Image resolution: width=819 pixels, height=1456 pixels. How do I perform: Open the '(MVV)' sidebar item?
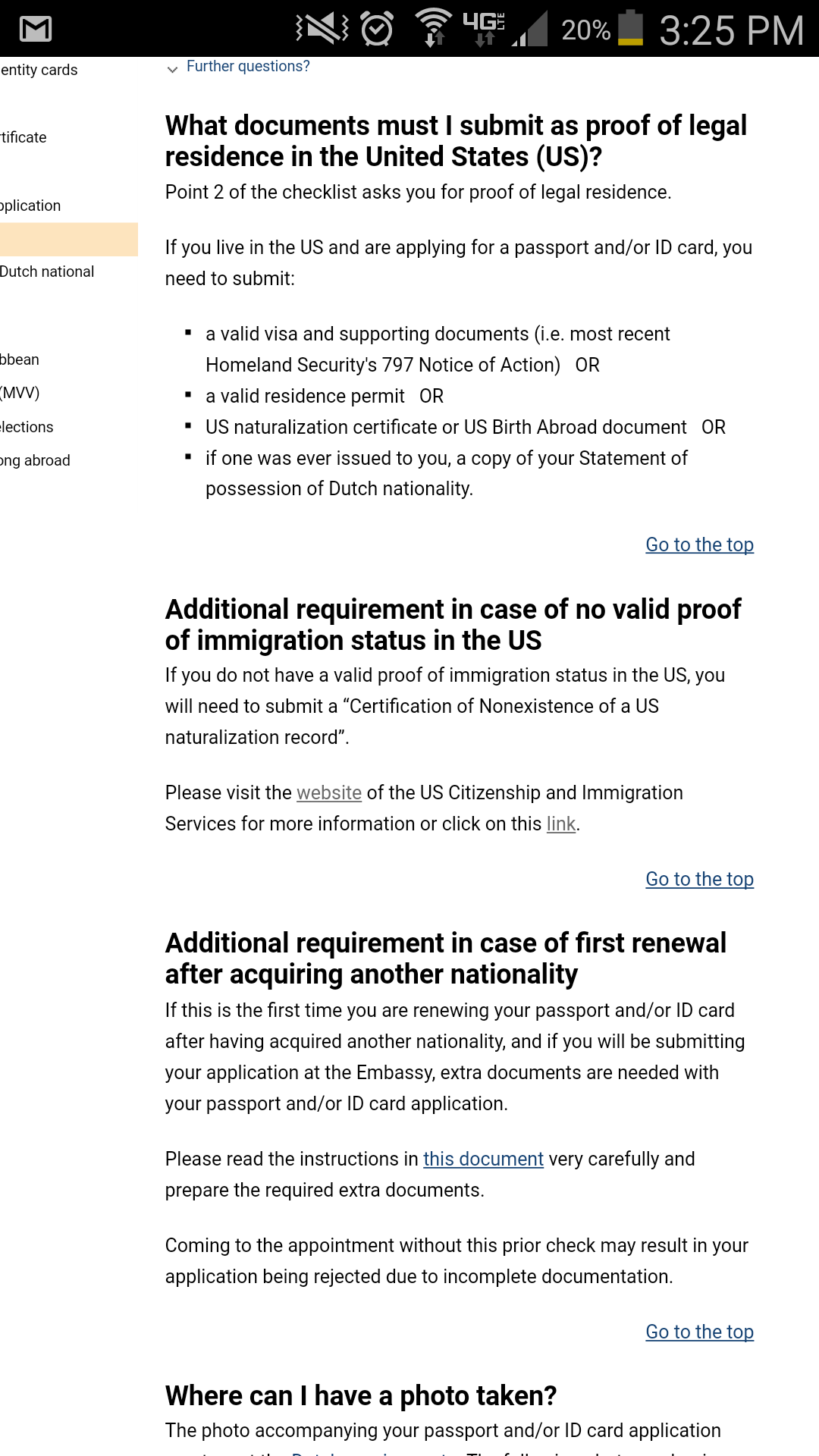click(20, 393)
